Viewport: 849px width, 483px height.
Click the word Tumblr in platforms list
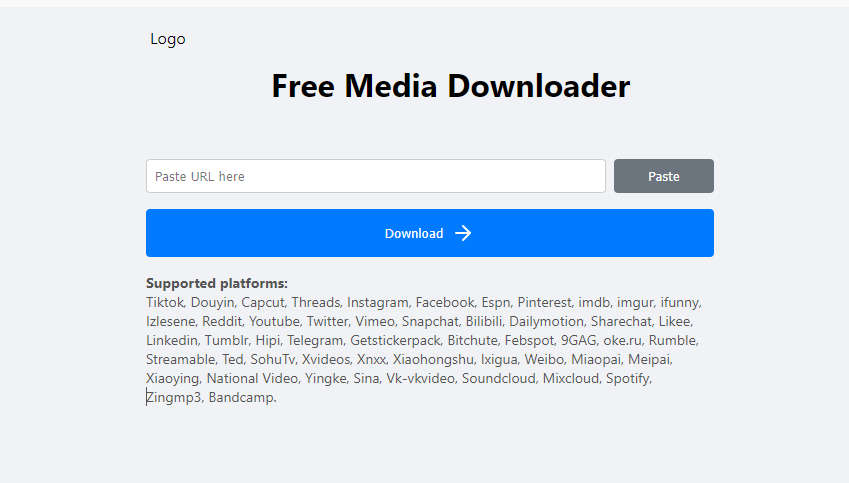(226, 340)
